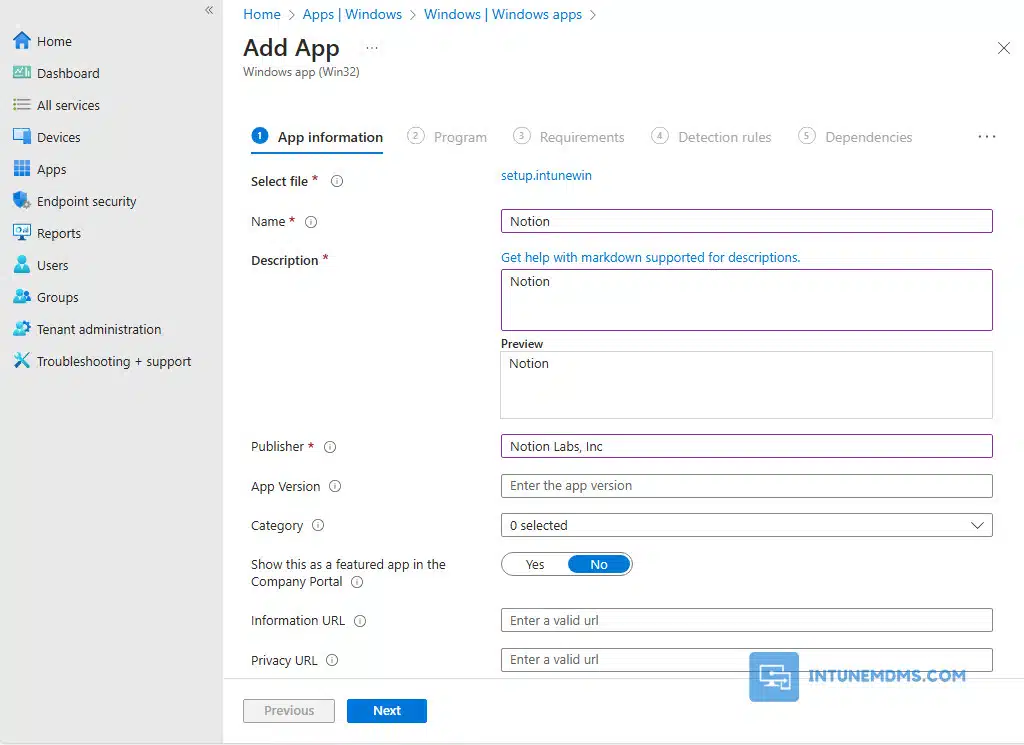The width and height of the screenshot is (1024, 745).
Task: Click the Troubleshooting + support wrench icon
Action: click(x=22, y=361)
